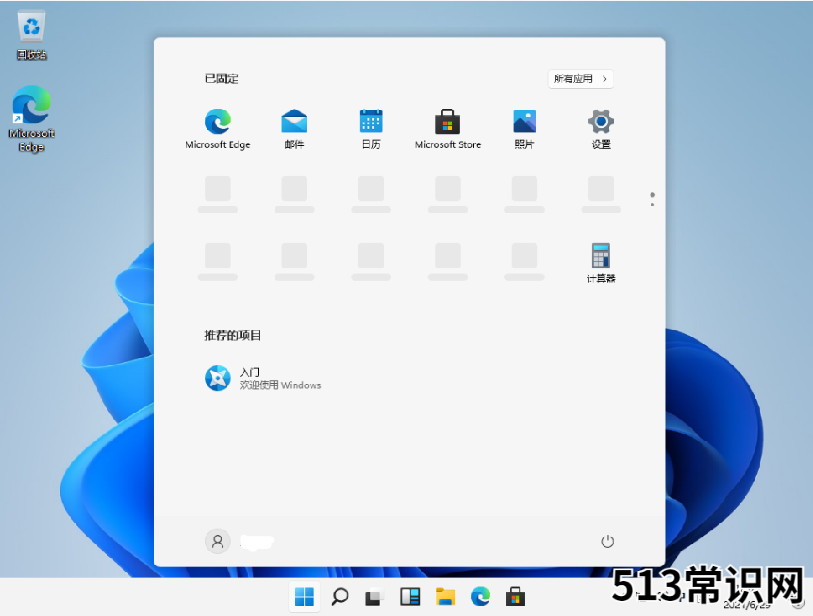Open the 入门 Get Started recommended item
The height and width of the screenshot is (616, 813).
263,378
